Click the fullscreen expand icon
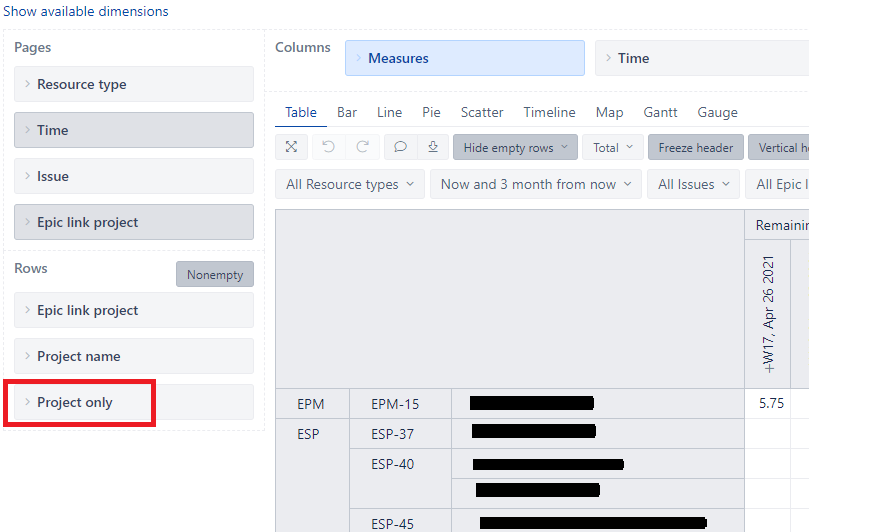This screenshot has height=532, width=873. pos(291,147)
